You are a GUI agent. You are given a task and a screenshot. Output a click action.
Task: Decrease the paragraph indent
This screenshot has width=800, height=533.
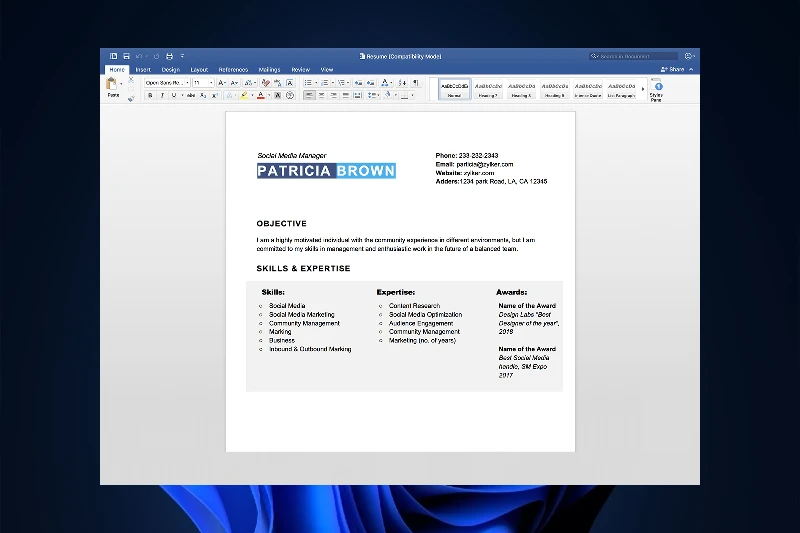[358, 83]
